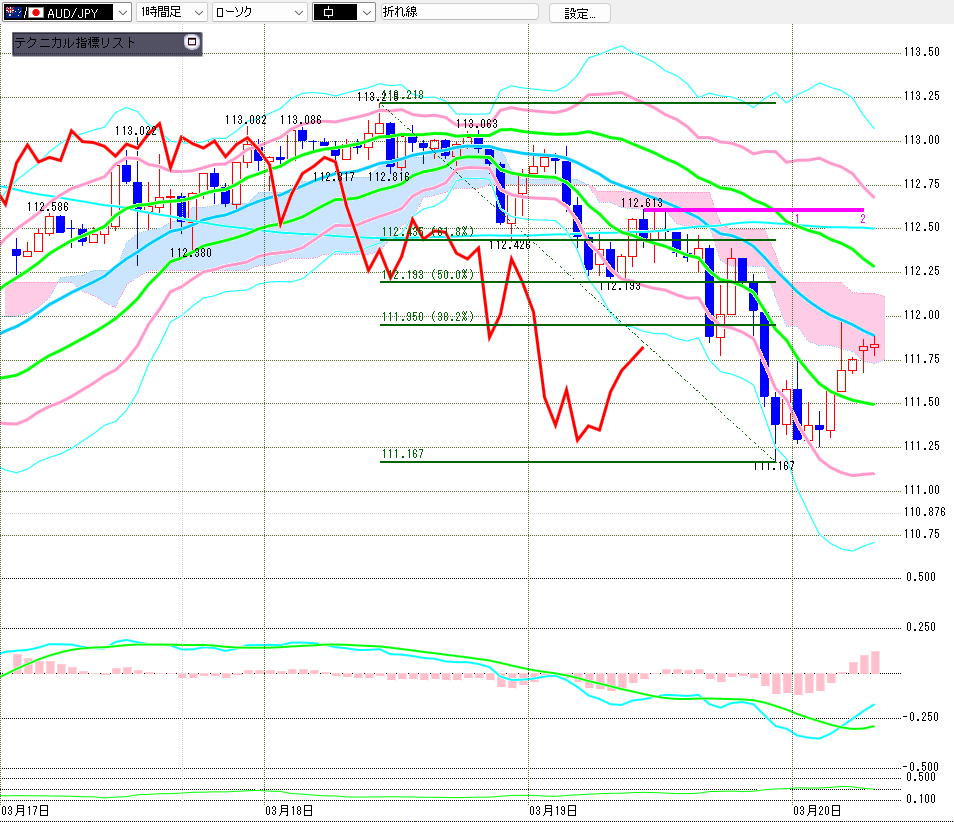Viewport: 954px width, 822px height.
Task: Open the ローソク chart type dropdown
Action: [298, 13]
